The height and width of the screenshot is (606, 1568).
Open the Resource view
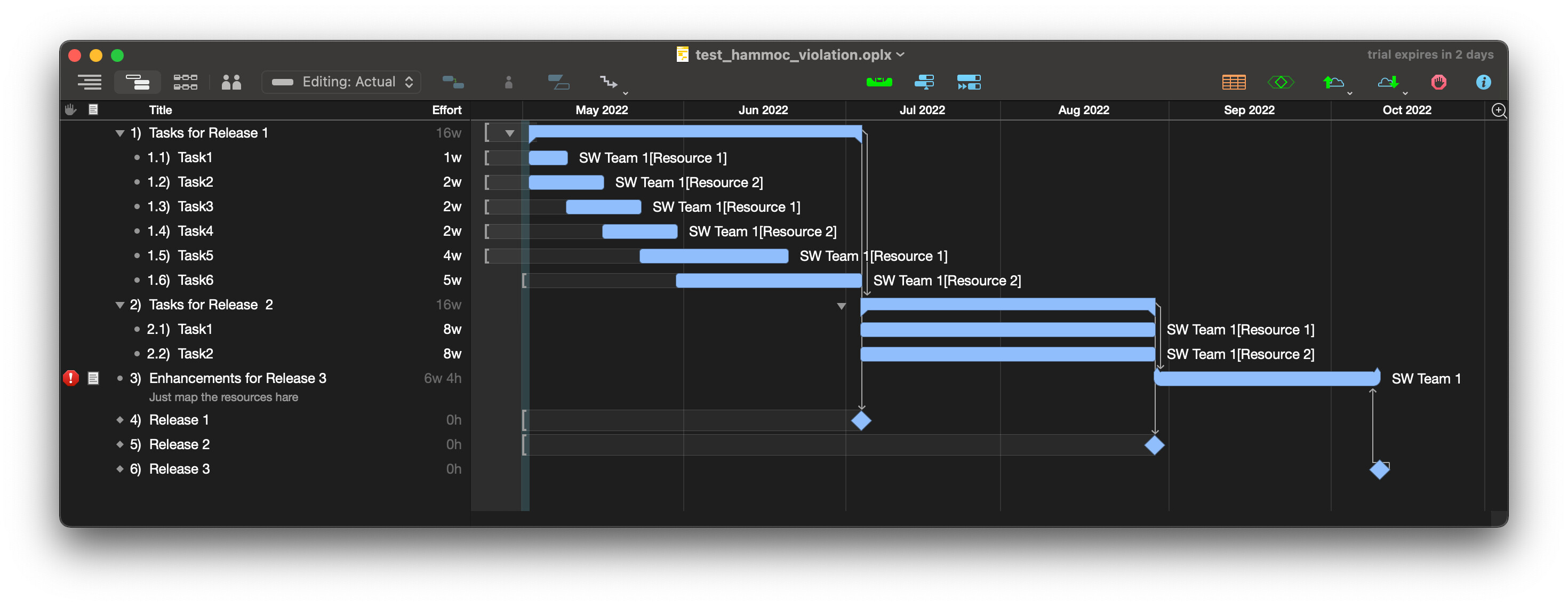(231, 82)
